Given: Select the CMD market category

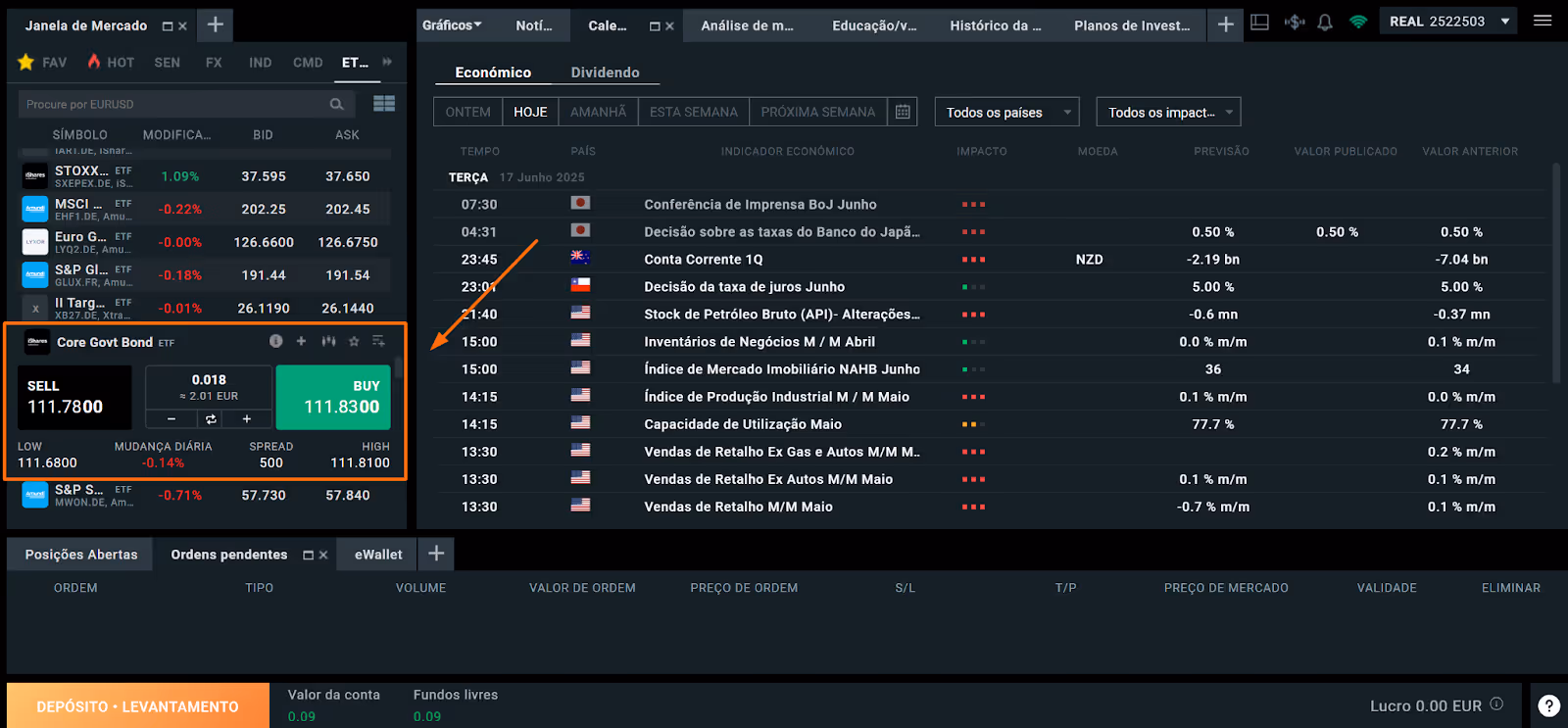Looking at the screenshot, I should coord(308,62).
